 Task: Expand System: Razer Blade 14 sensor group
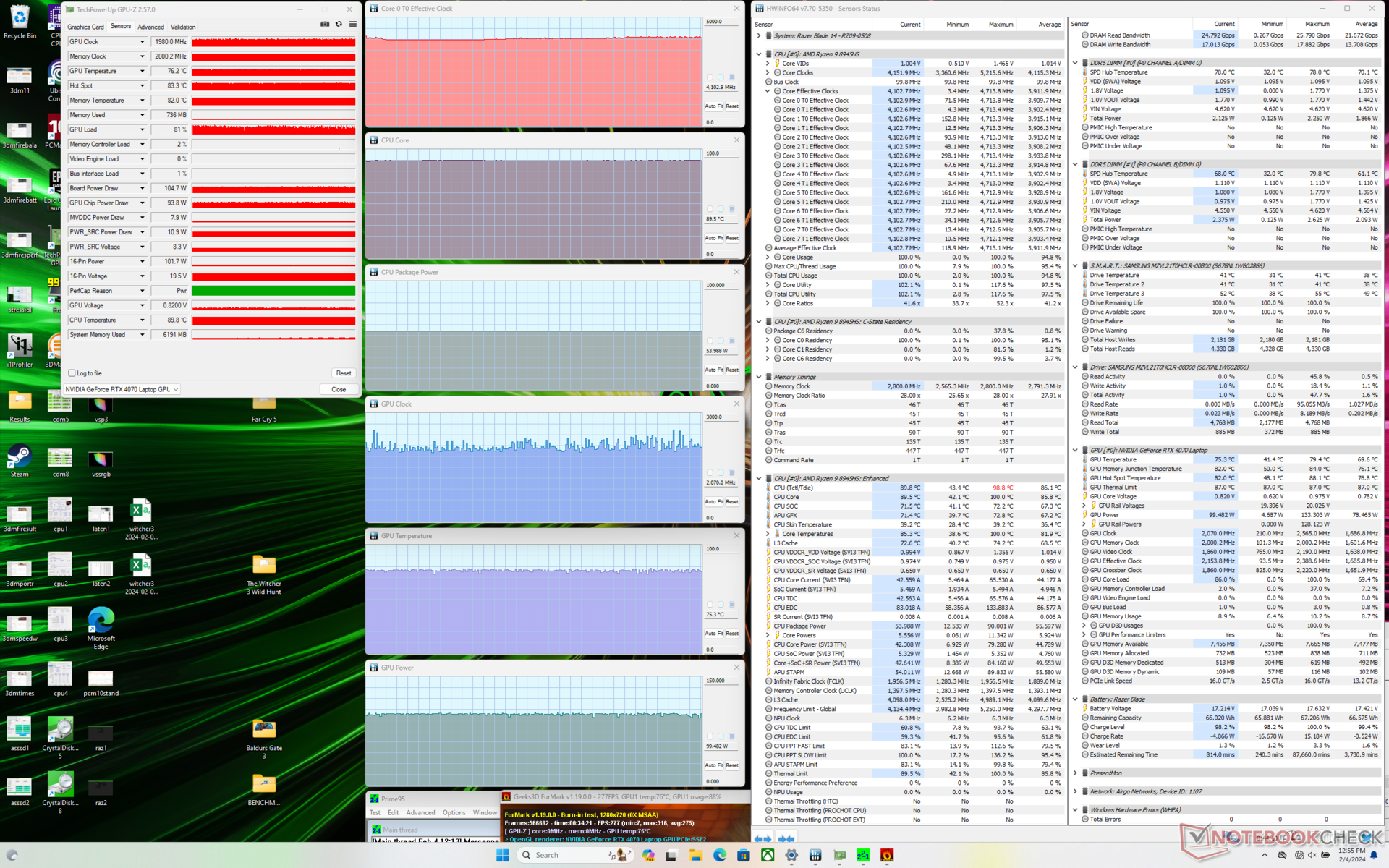[x=759, y=35]
